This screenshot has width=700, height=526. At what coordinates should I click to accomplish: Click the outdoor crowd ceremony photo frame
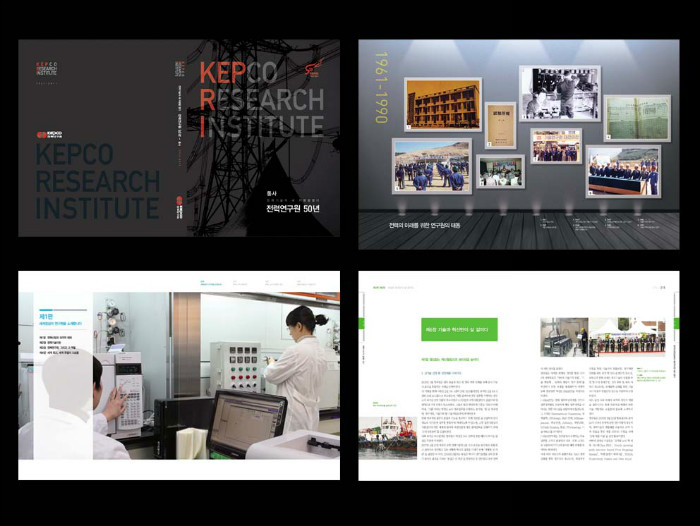click(x=431, y=165)
